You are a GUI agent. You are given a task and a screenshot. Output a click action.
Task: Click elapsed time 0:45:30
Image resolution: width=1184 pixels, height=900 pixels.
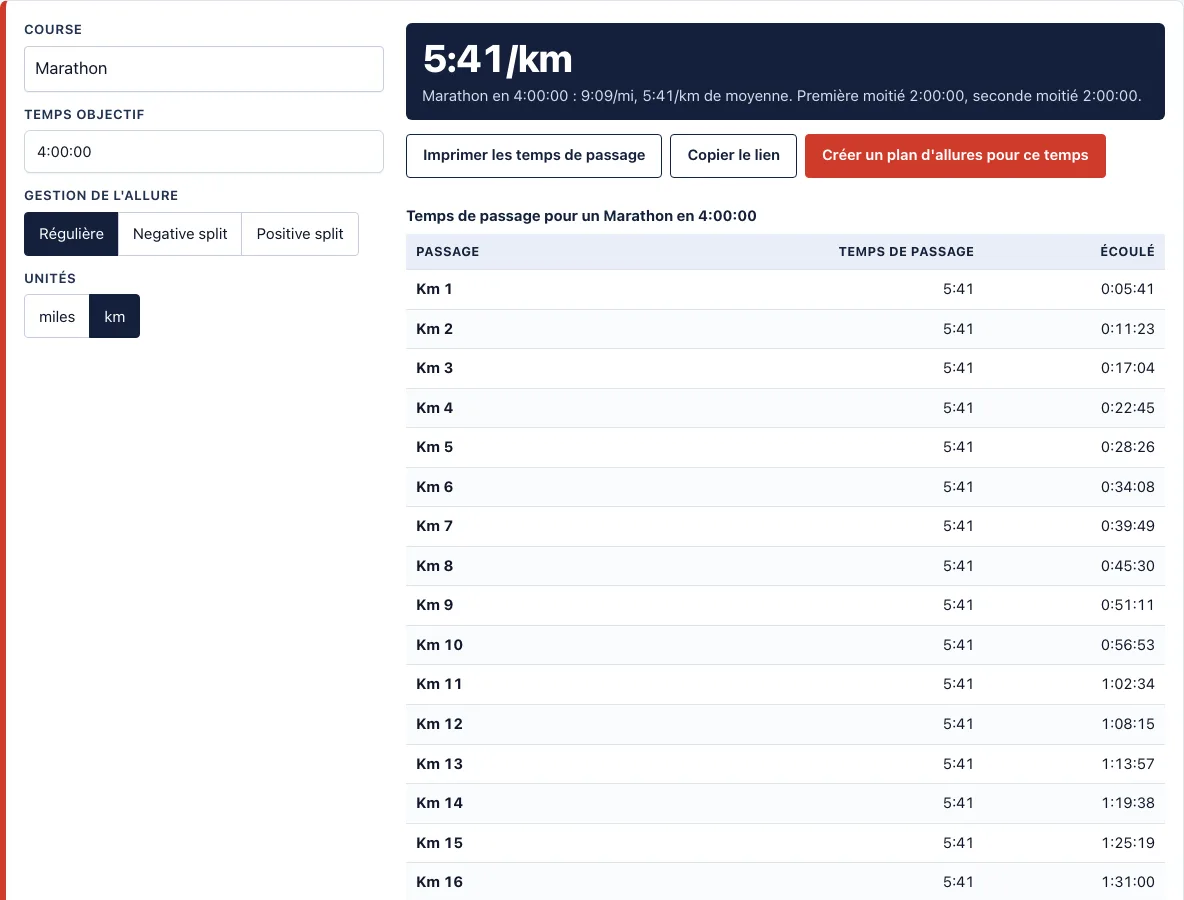(1127, 566)
